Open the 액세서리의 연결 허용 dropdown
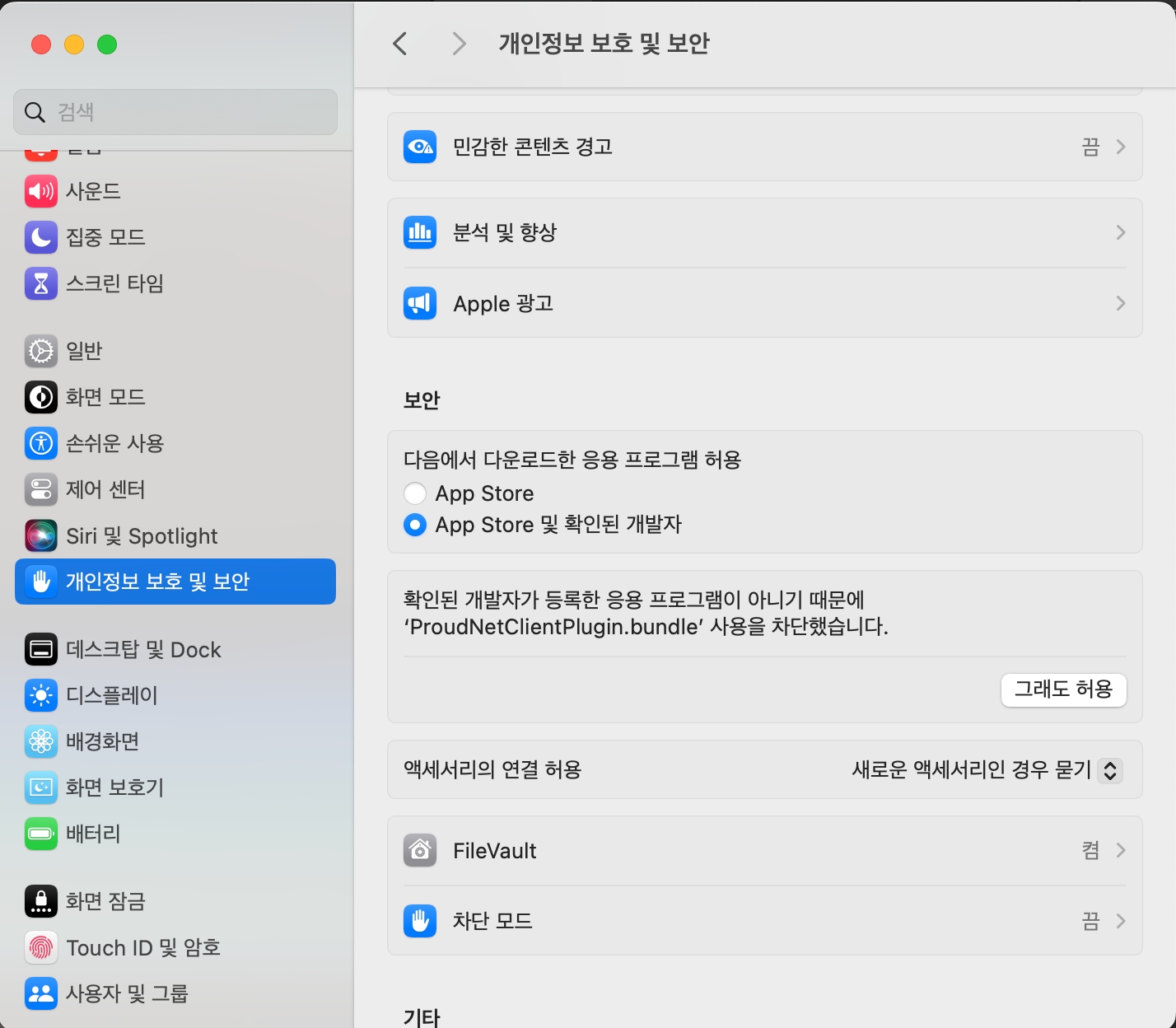The width and height of the screenshot is (1176, 1028). (x=1109, y=770)
